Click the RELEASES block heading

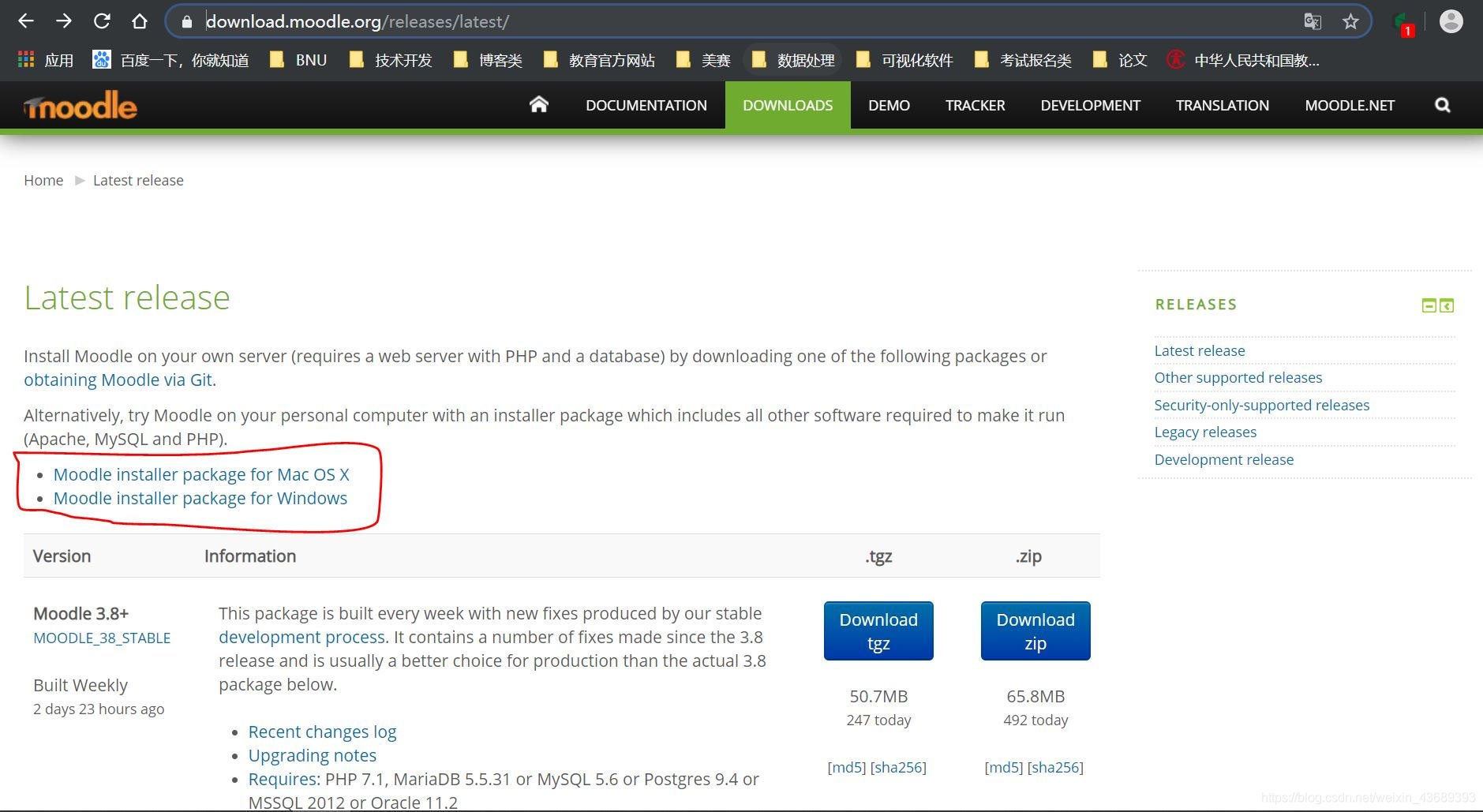pyautogui.click(x=1196, y=305)
